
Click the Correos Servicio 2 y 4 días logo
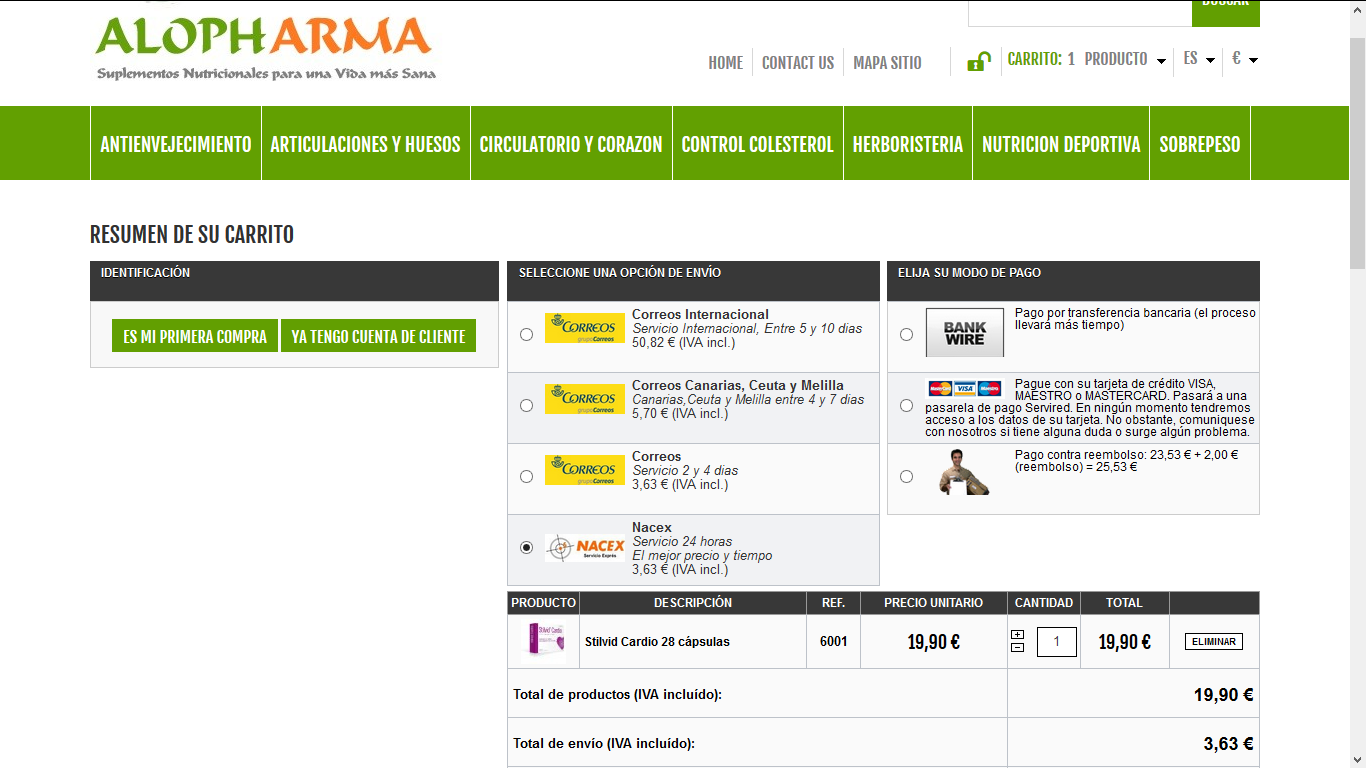click(x=585, y=470)
